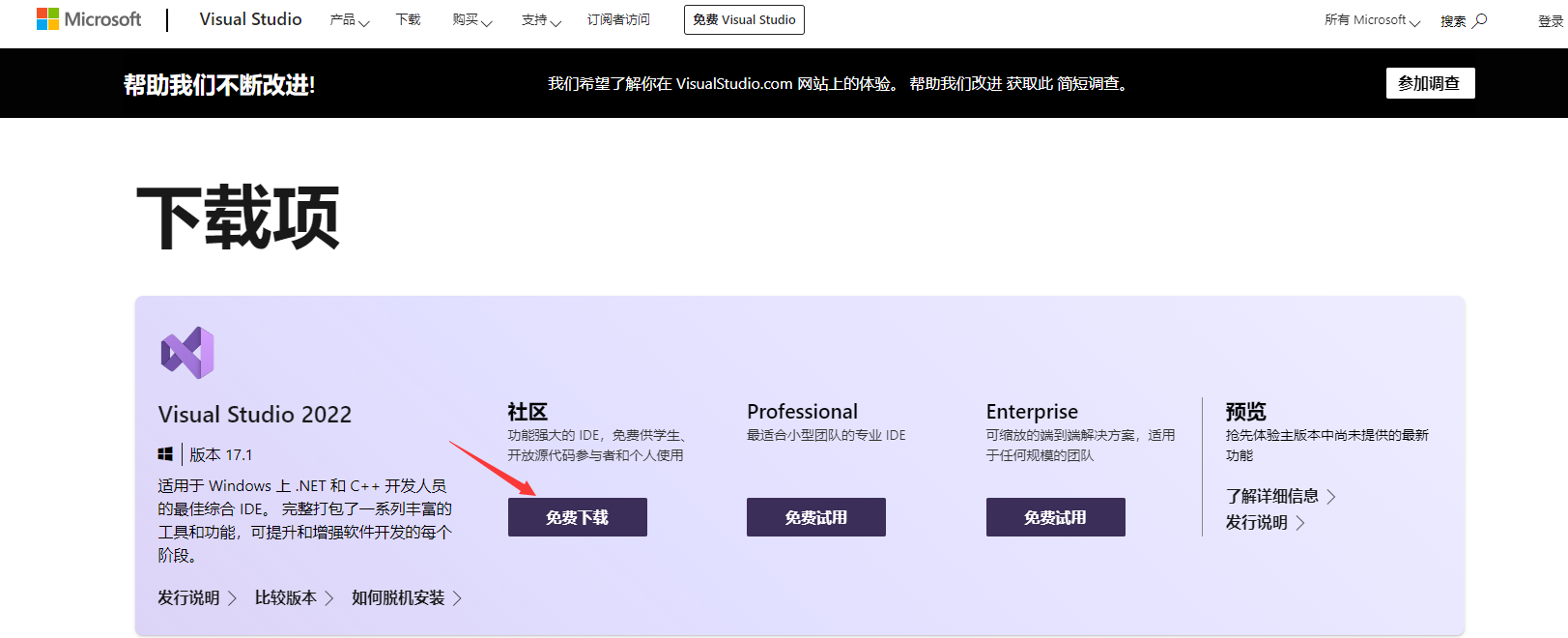Open the 订阅者访问 menu item
This screenshot has height=638, width=1568.
[x=618, y=19]
